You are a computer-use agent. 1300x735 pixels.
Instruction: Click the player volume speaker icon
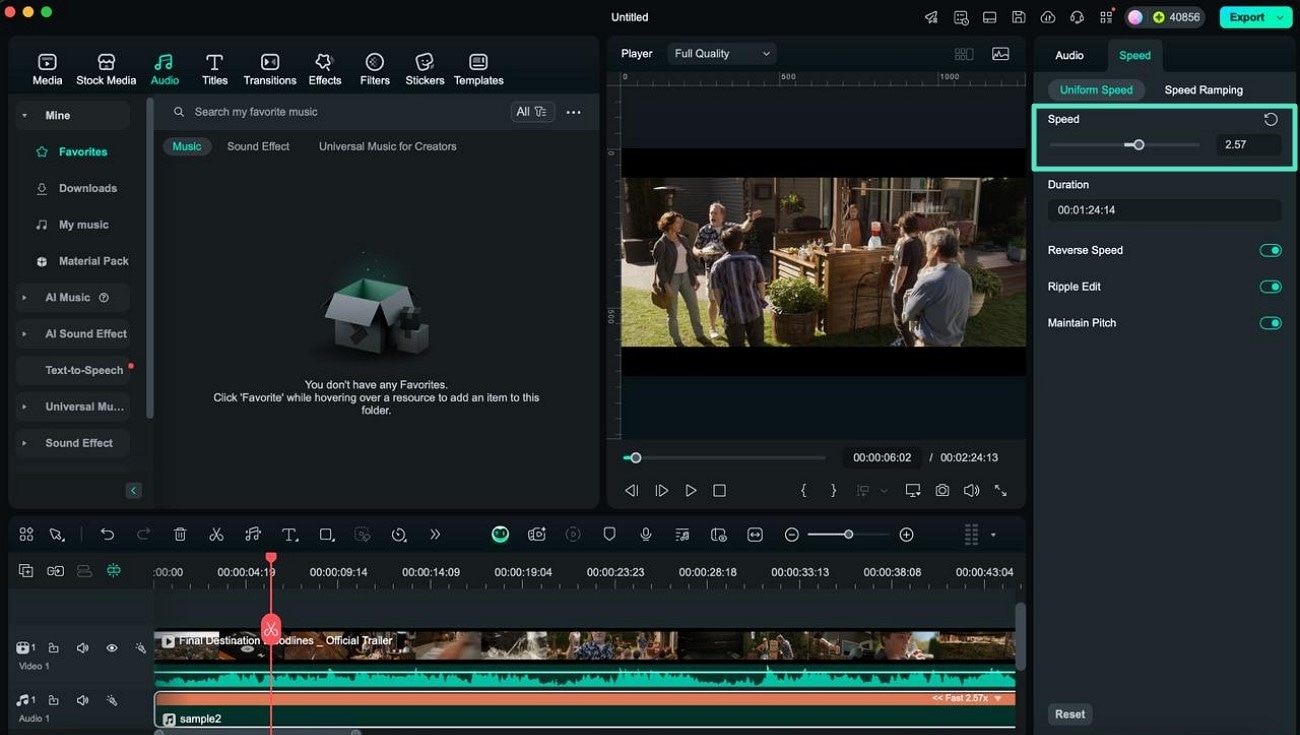coord(971,491)
